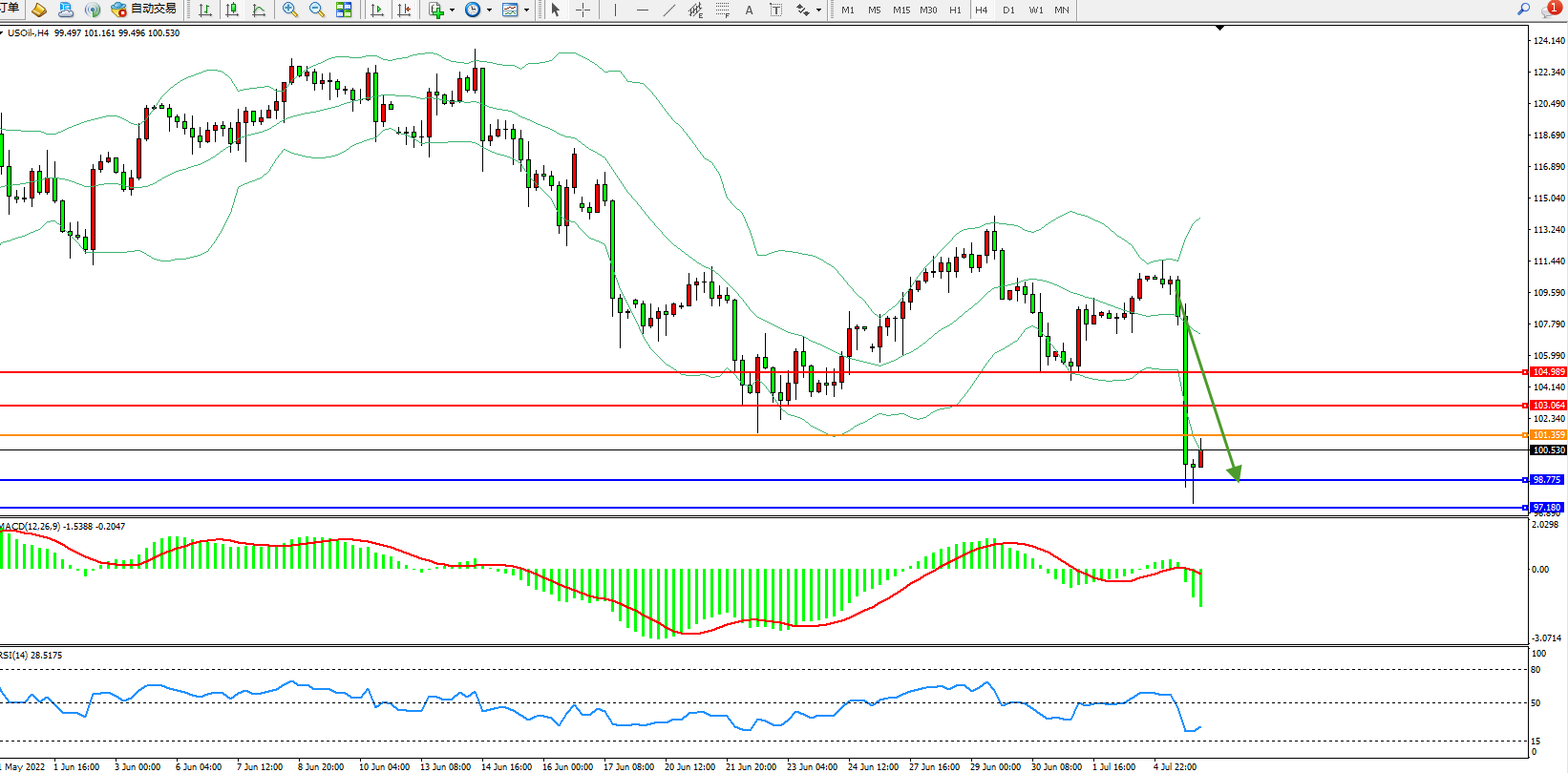Select the trendline drawing tool
The image size is (1568, 773).
coord(669,10)
